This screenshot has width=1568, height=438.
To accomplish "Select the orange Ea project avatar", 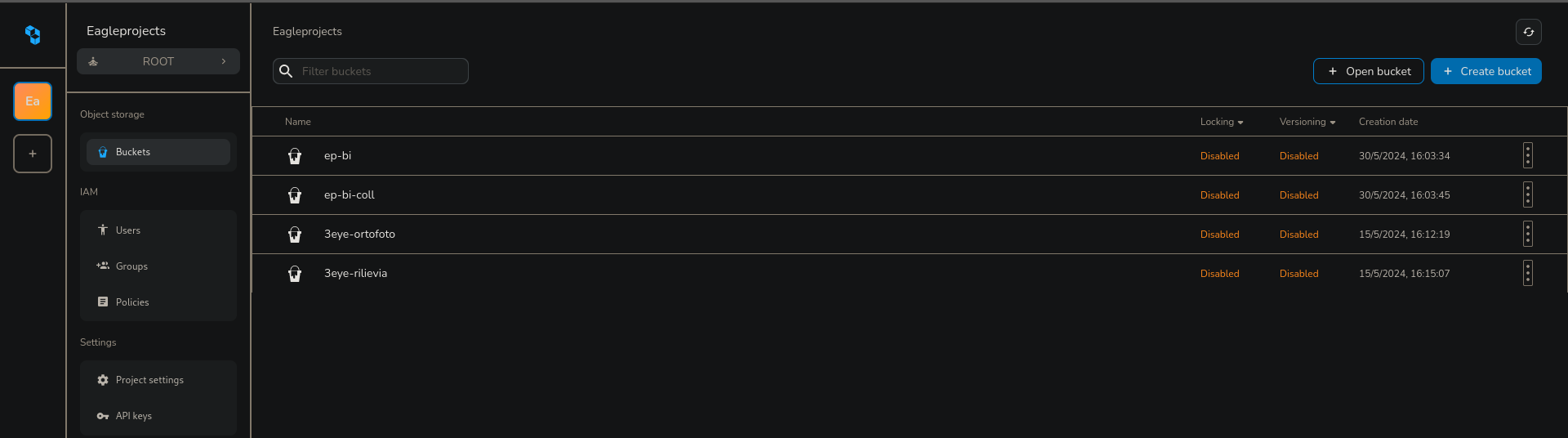I will click(x=33, y=101).
